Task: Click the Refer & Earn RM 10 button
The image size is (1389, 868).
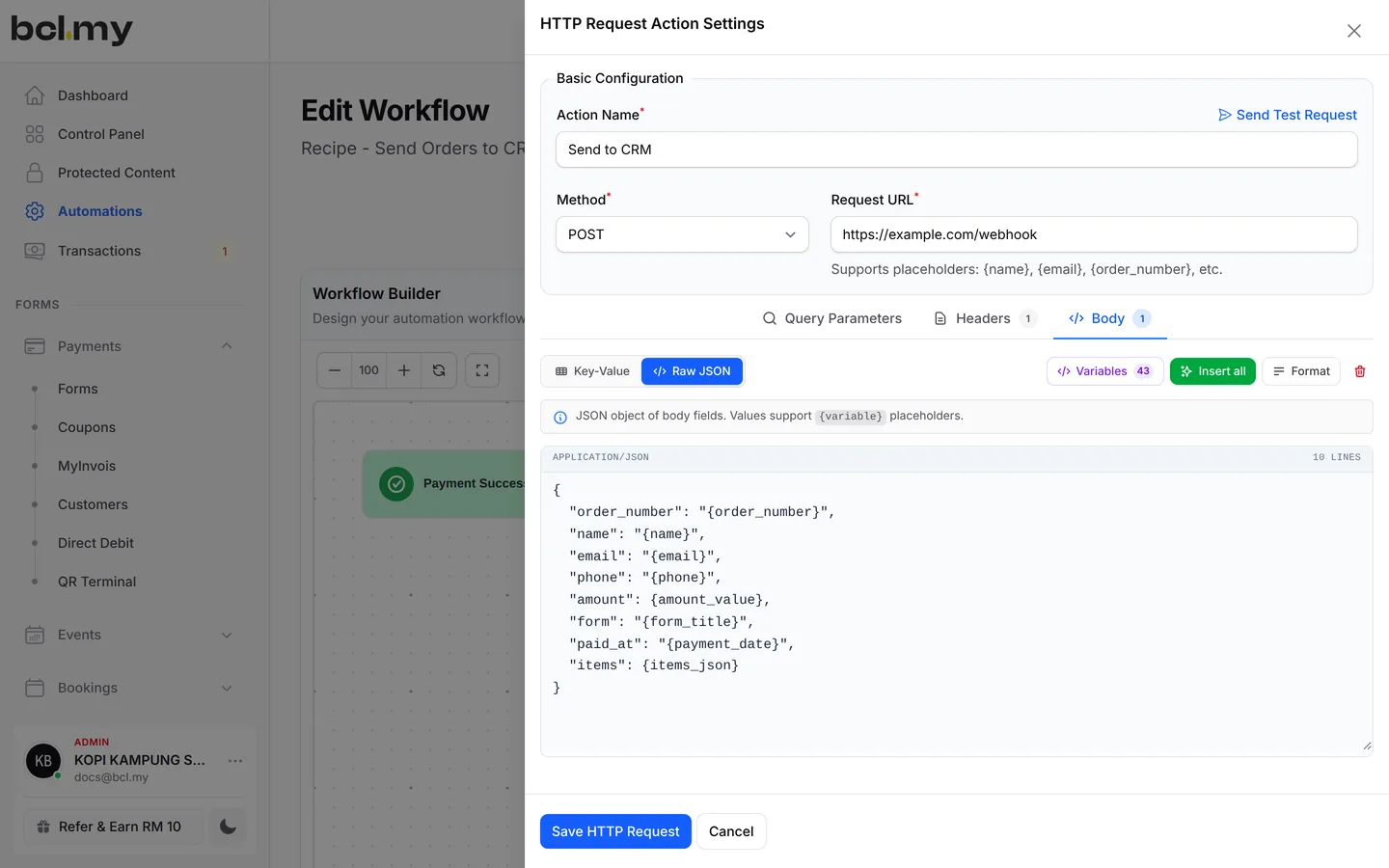Action: point(114,827)
